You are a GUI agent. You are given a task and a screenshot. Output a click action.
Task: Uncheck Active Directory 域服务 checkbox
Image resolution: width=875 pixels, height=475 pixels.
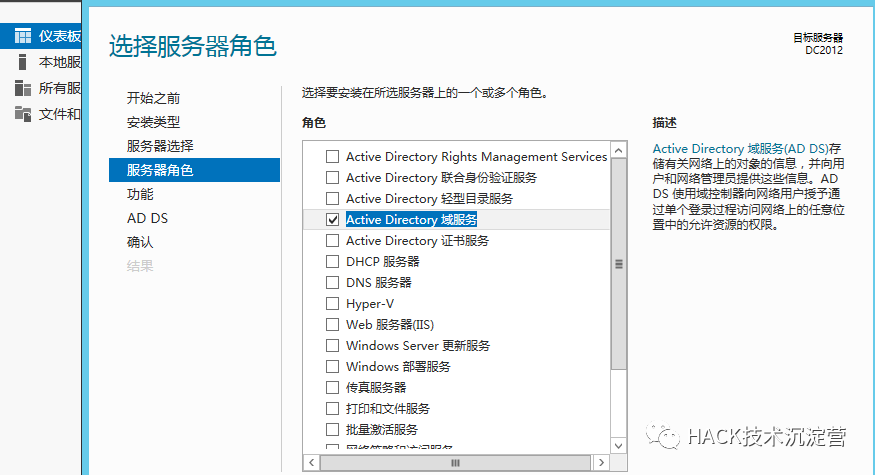pyautogui.click(x=332, y=219)
